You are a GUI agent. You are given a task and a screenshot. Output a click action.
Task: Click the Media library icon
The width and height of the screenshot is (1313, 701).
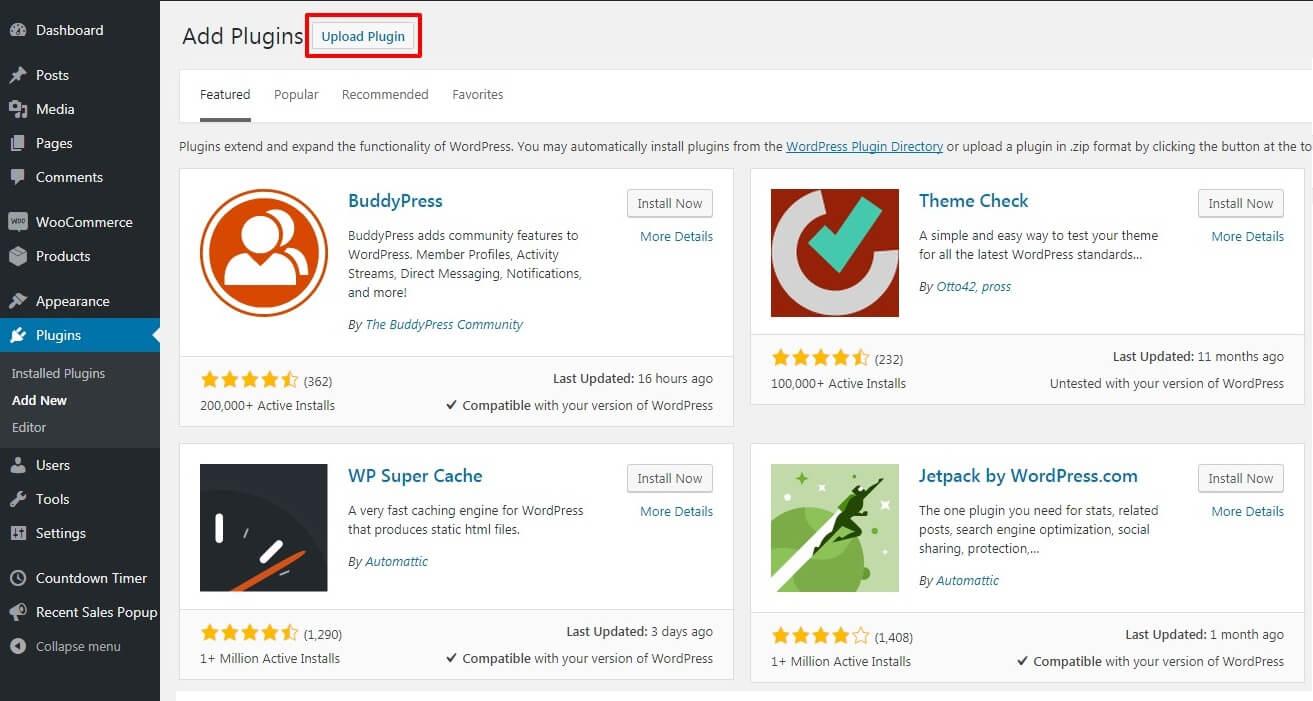tap(18, 109)
